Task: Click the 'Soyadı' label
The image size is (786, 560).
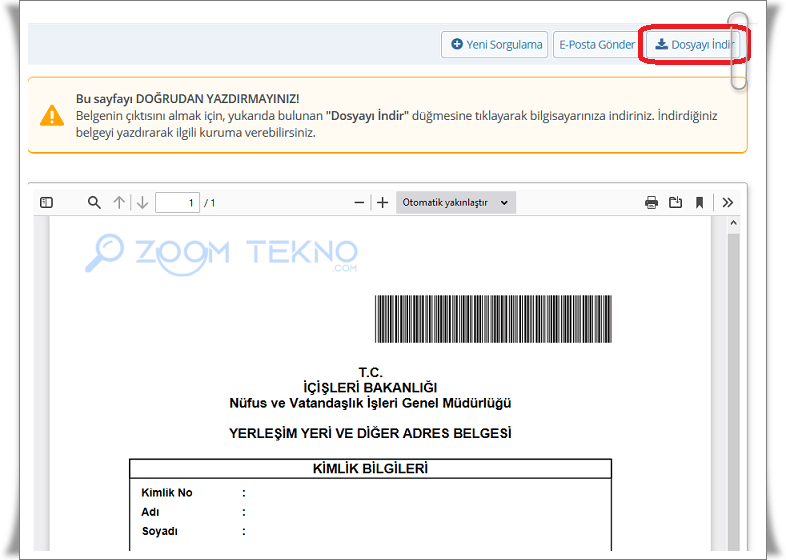Action: (159, 531)
